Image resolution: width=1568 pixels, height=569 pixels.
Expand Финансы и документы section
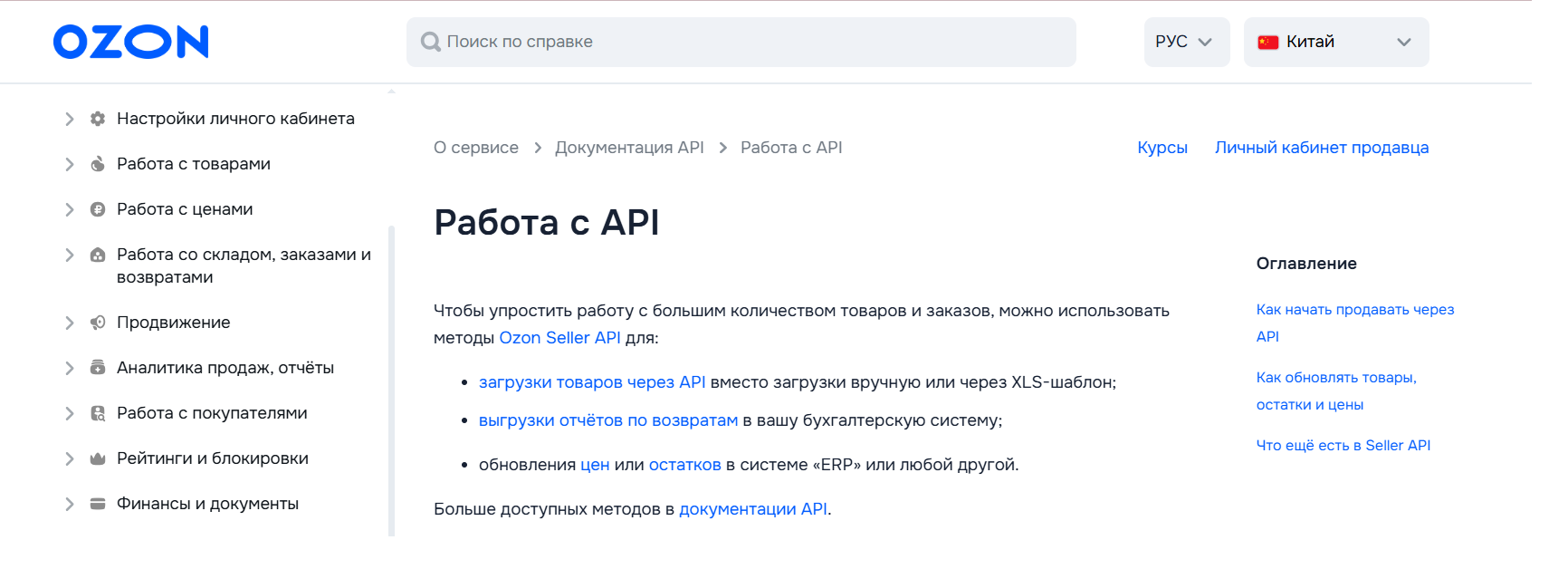pyautogui.click(x=70, y=504)
